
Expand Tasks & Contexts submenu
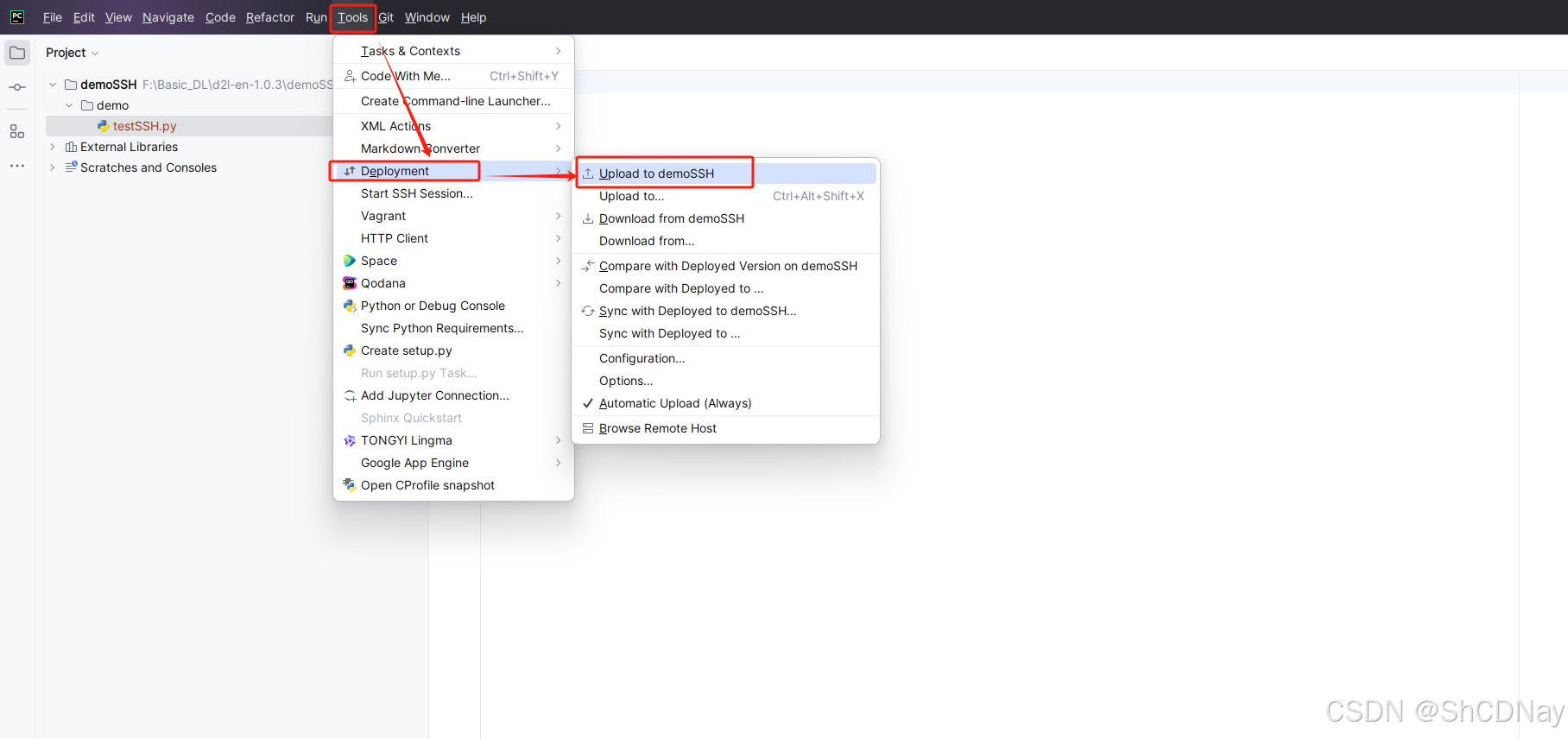pyautogui.click(x=453, y=51)
